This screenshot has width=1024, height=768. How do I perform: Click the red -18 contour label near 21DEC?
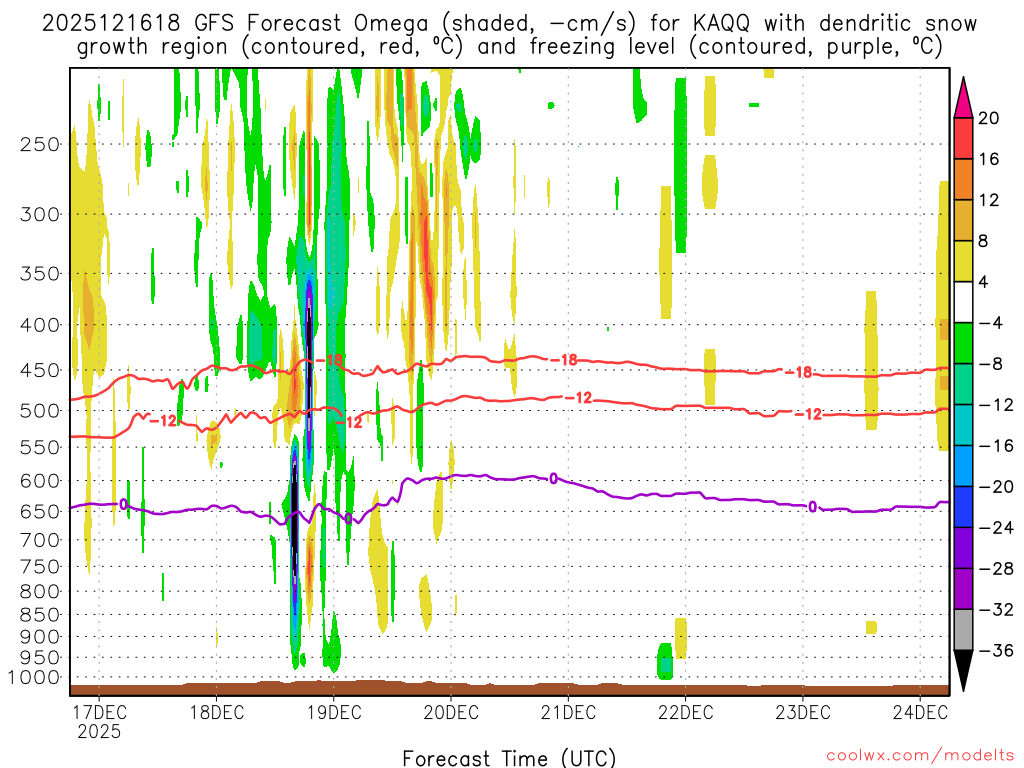click(564, 360)
